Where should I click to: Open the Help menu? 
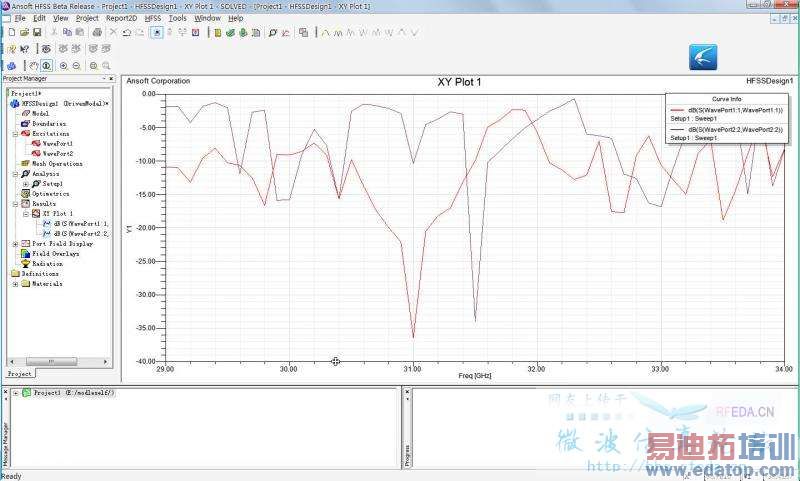point(235,18)
